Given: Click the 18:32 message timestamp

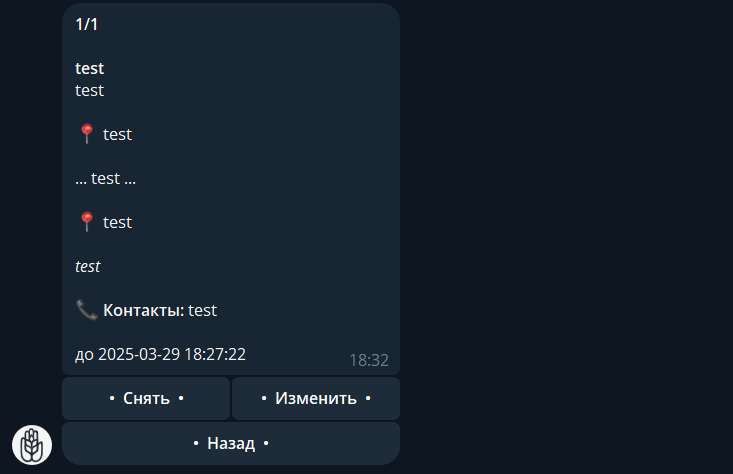Looking at the screenshot, I should (369, 360).
